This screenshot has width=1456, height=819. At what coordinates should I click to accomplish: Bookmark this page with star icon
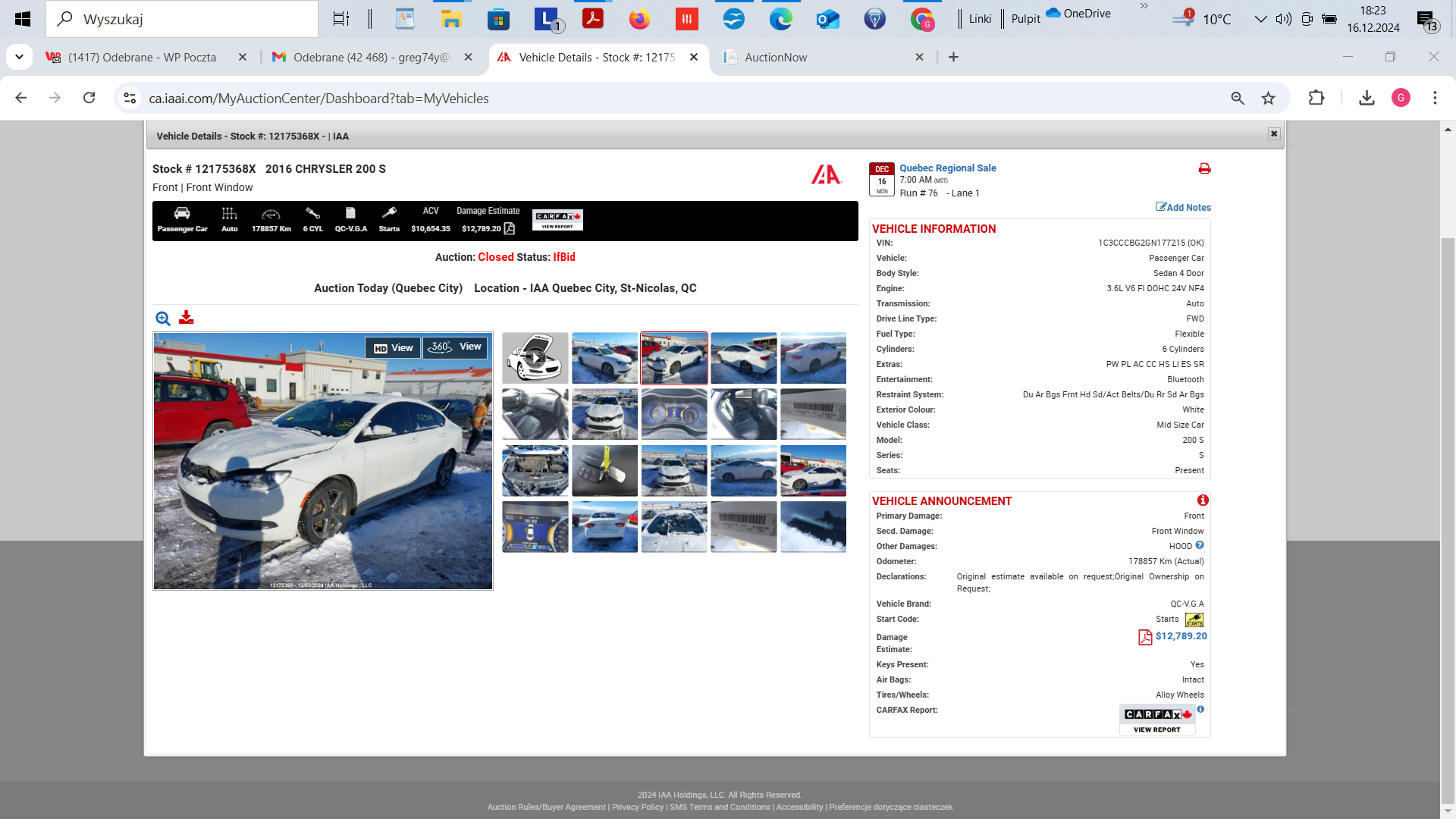tap(1268, 98)
